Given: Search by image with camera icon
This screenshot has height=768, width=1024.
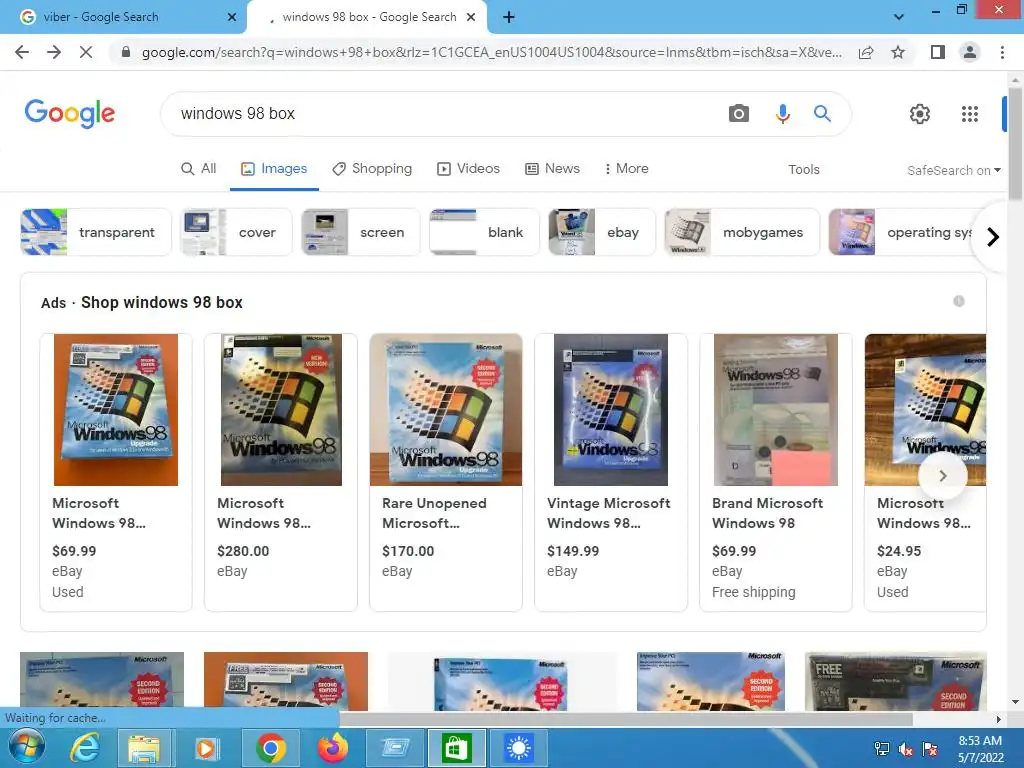Looking at the screenshot, I should (x=739, y=114).
